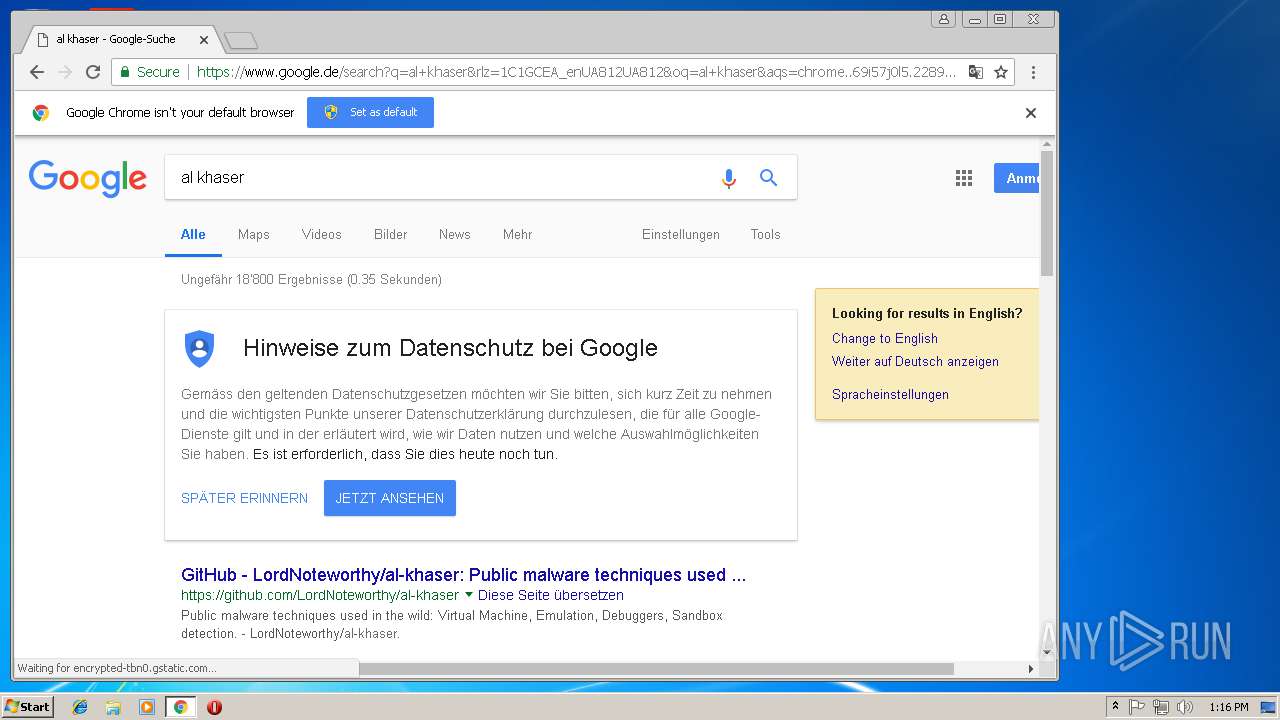
Task: Bookmark this page with the star icon
Action: (x=1000, y=72)
